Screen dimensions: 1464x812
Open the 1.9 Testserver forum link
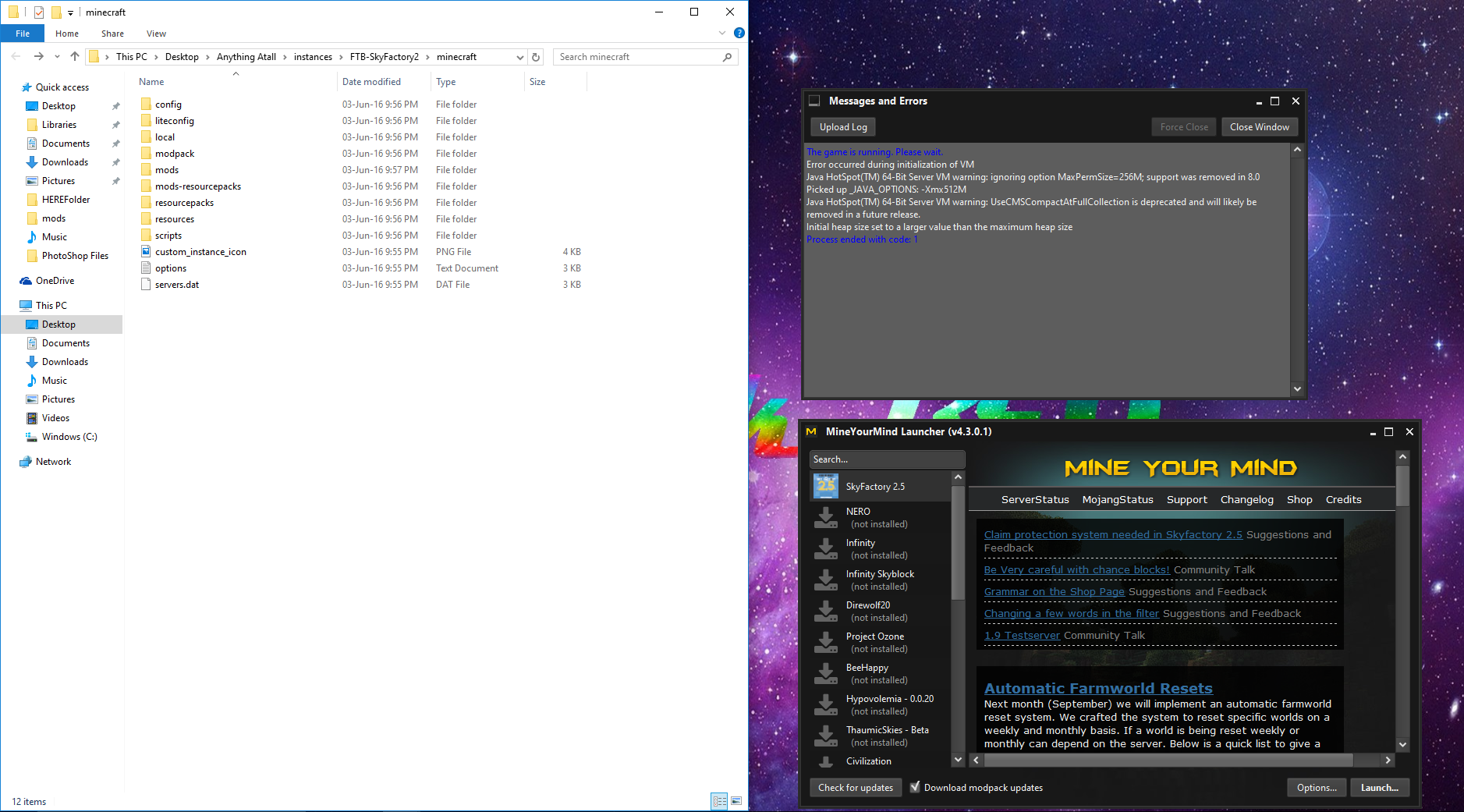[1022, 635]
